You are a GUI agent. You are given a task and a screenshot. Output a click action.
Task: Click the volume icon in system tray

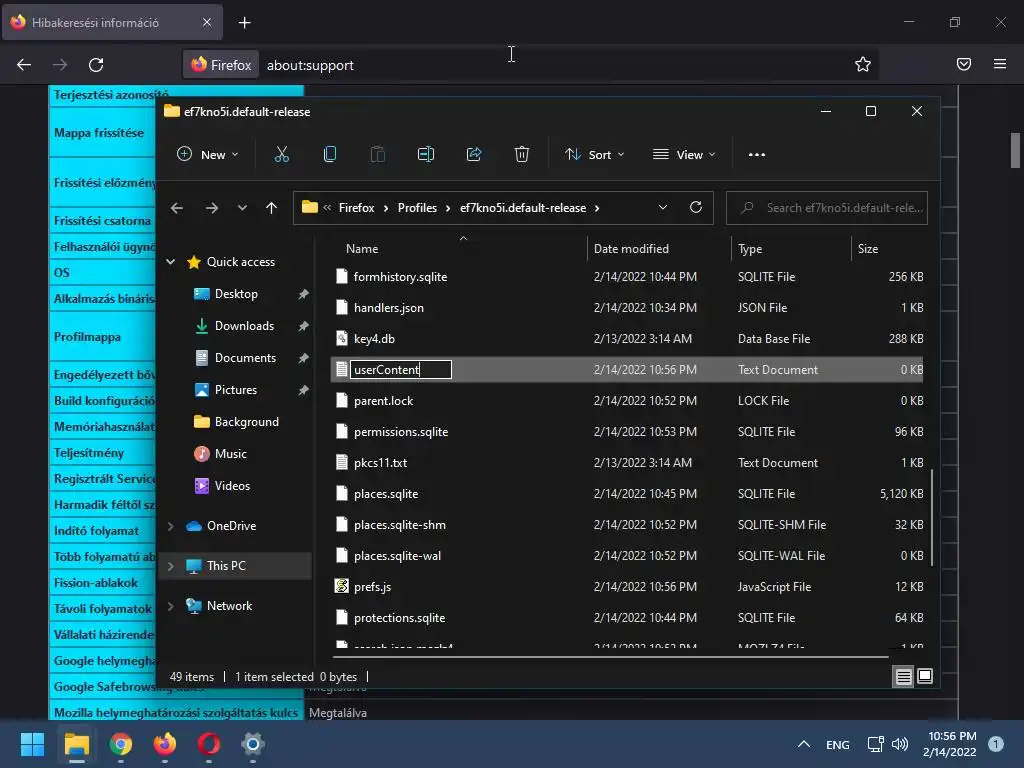coord(899,744)
